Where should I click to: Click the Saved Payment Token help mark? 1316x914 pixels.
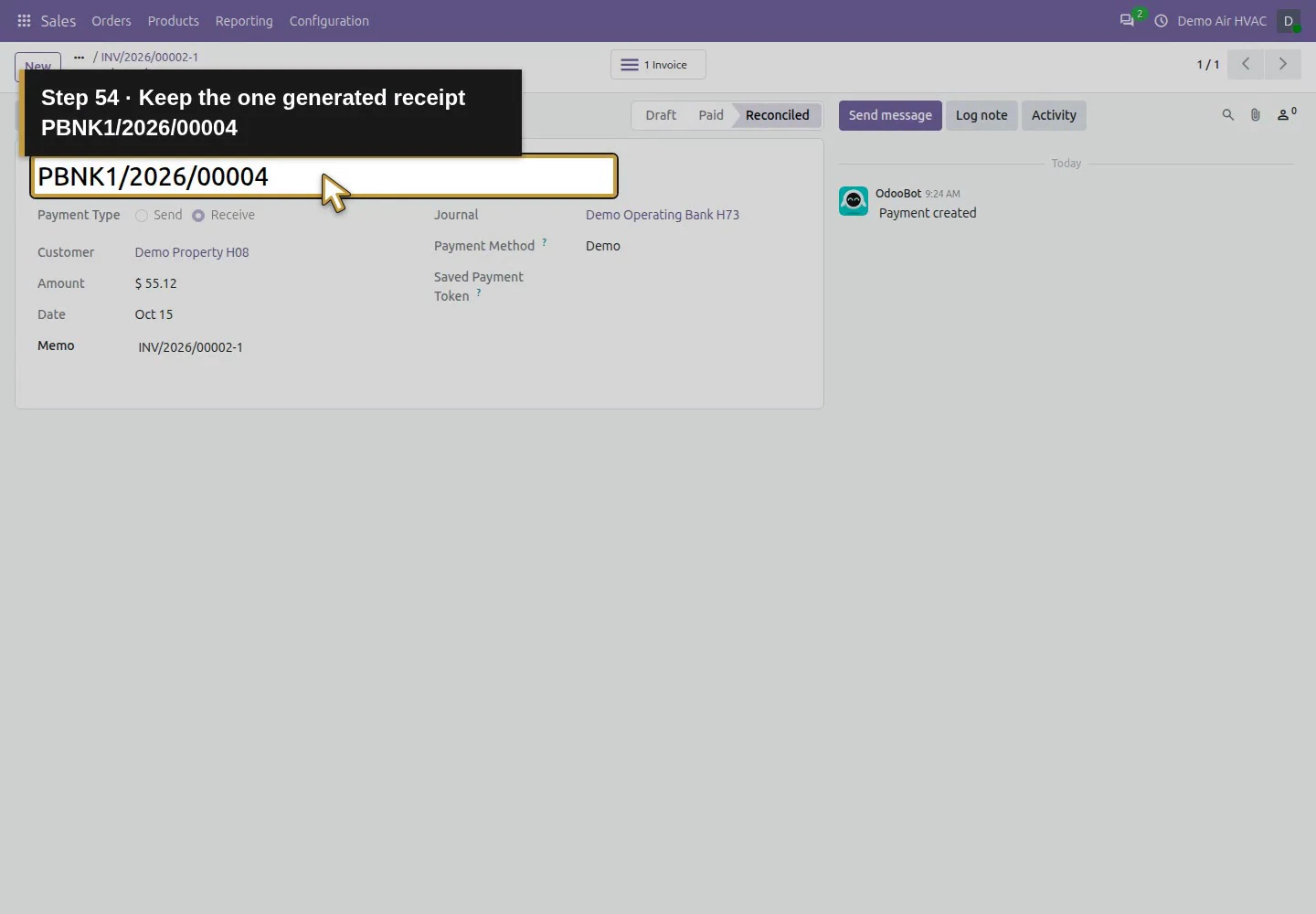click(x=479, y=292)
